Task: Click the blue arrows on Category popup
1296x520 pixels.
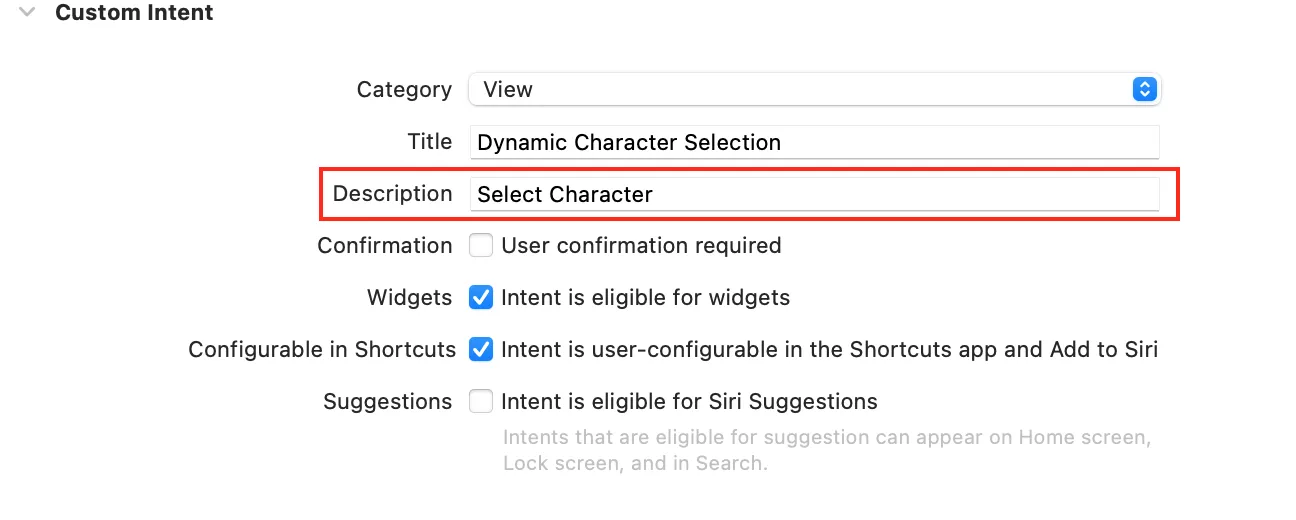Action: [1144, 90]
